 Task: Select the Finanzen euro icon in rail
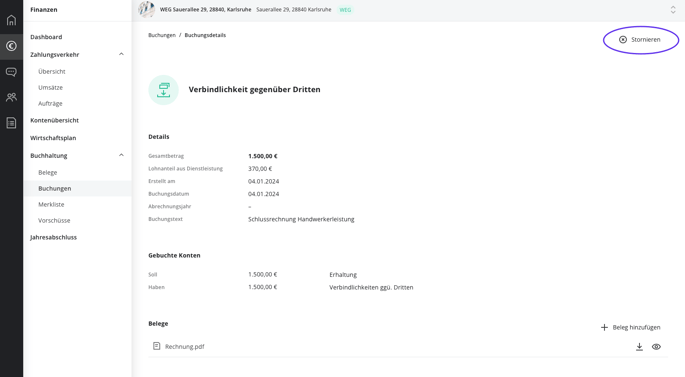click(x=11, y=46)
